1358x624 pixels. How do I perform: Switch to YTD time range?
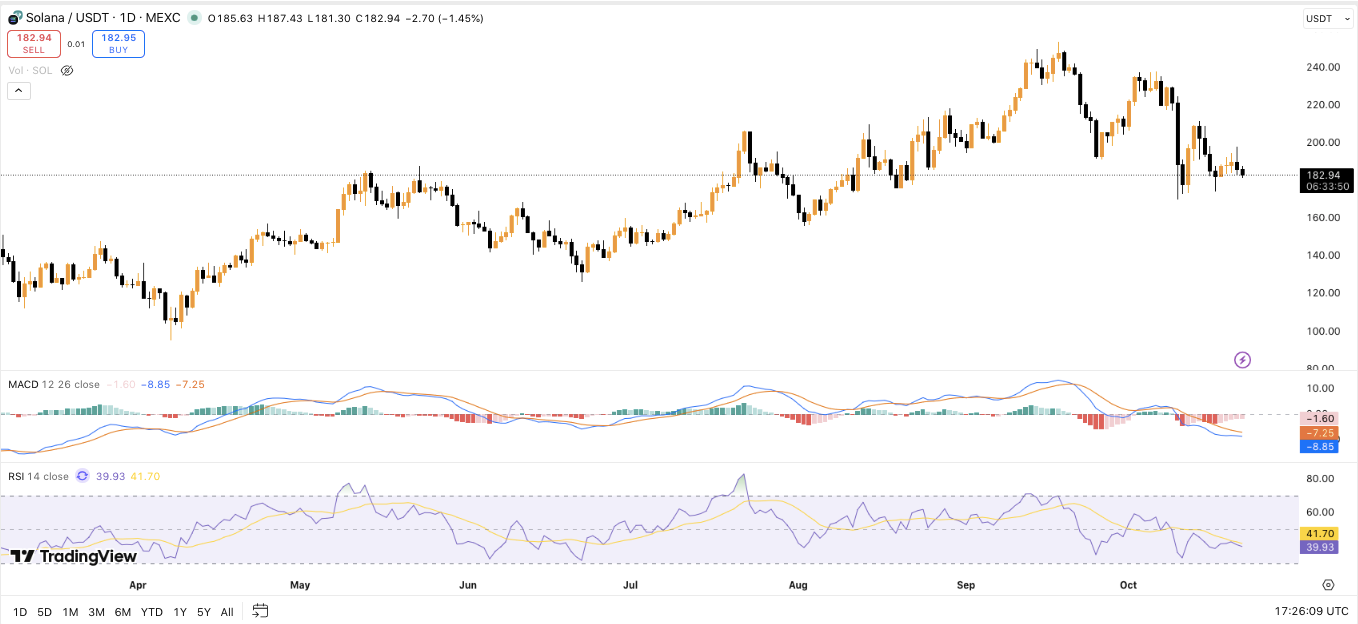tap(152, 611)
